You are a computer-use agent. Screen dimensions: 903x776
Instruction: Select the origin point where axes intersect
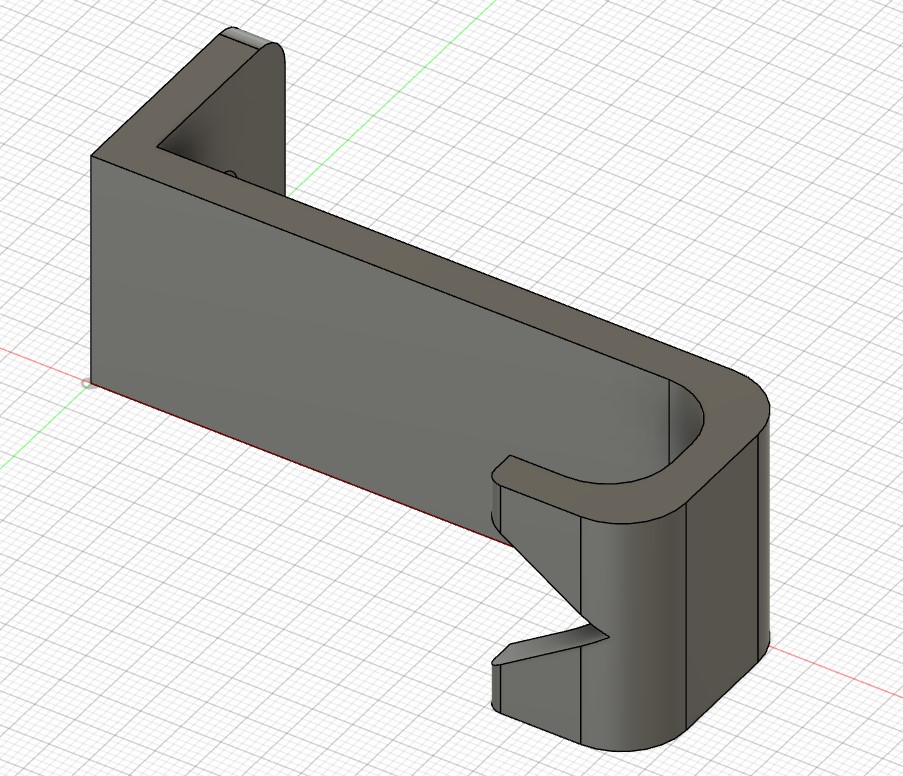88,383
